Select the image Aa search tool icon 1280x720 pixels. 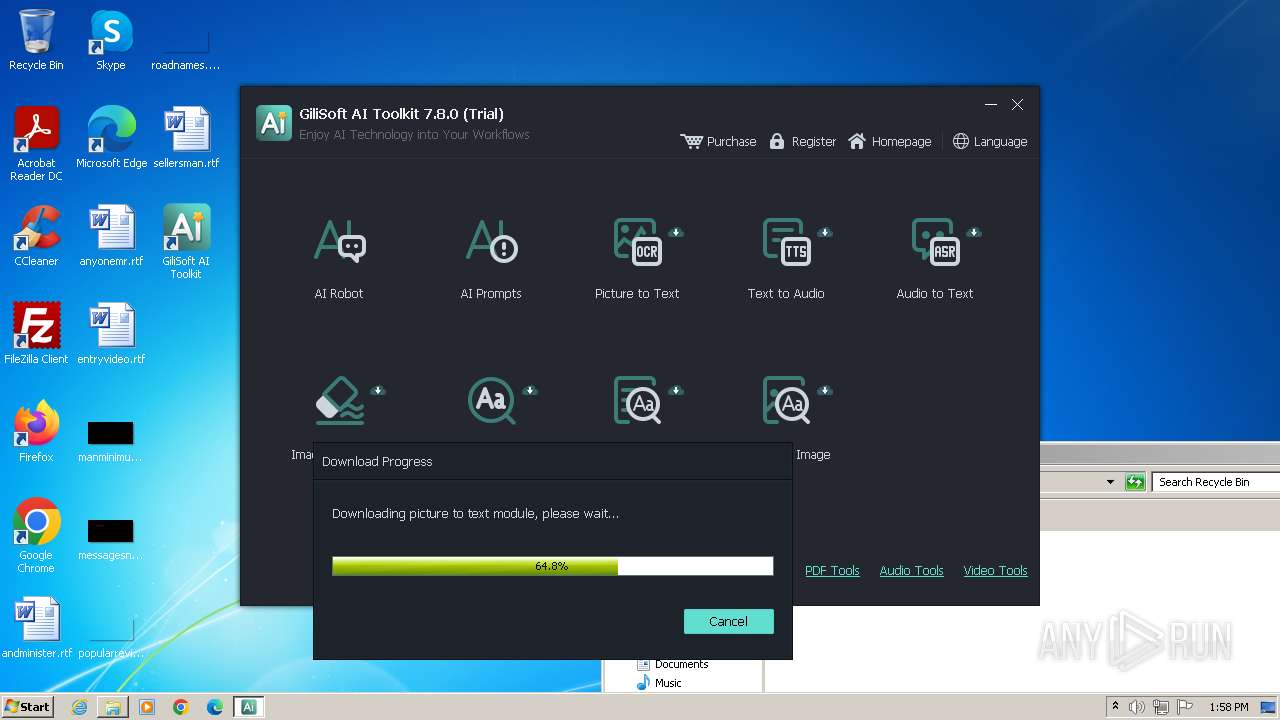pos(786,400)
